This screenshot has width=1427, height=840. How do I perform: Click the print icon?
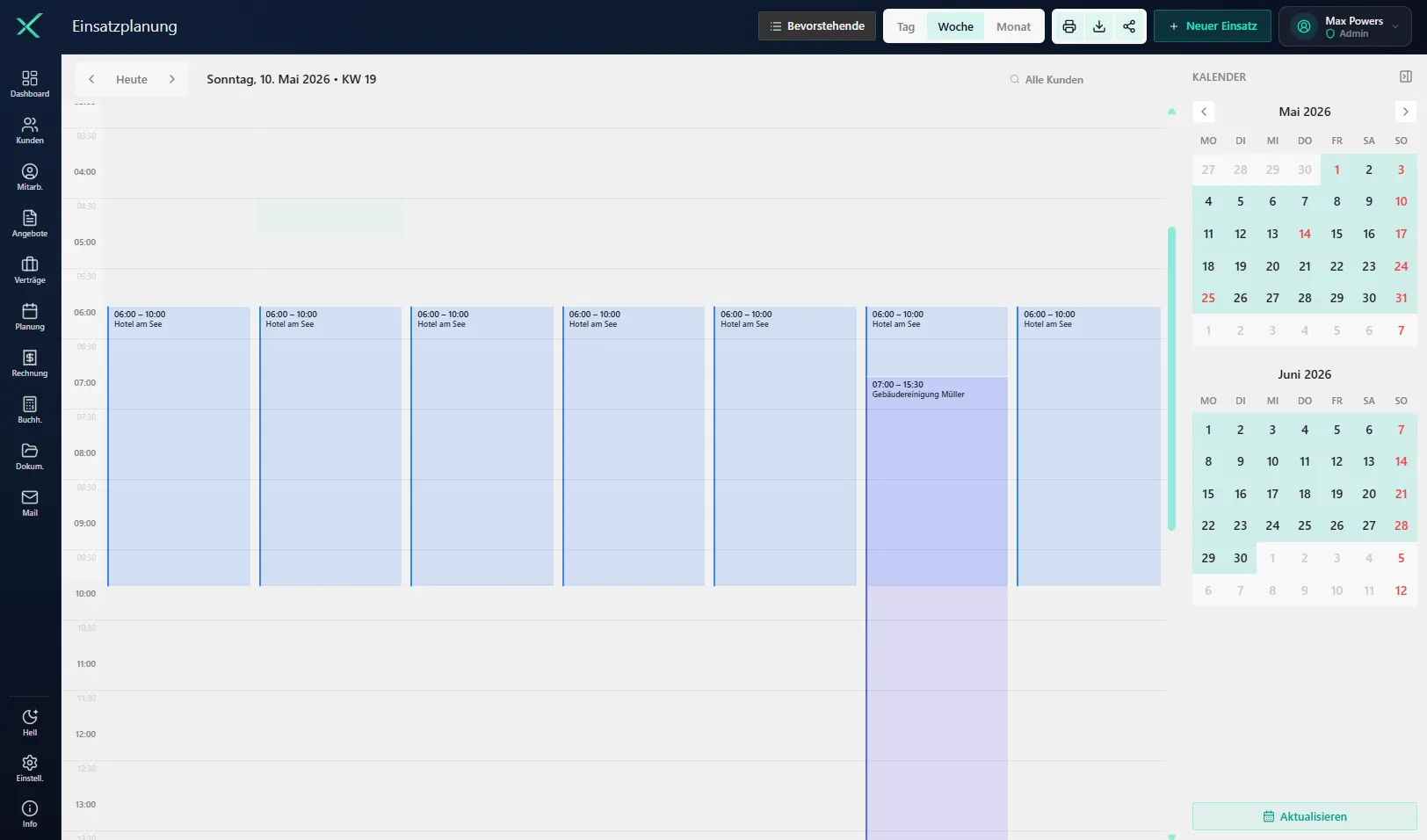point(1069,26)
